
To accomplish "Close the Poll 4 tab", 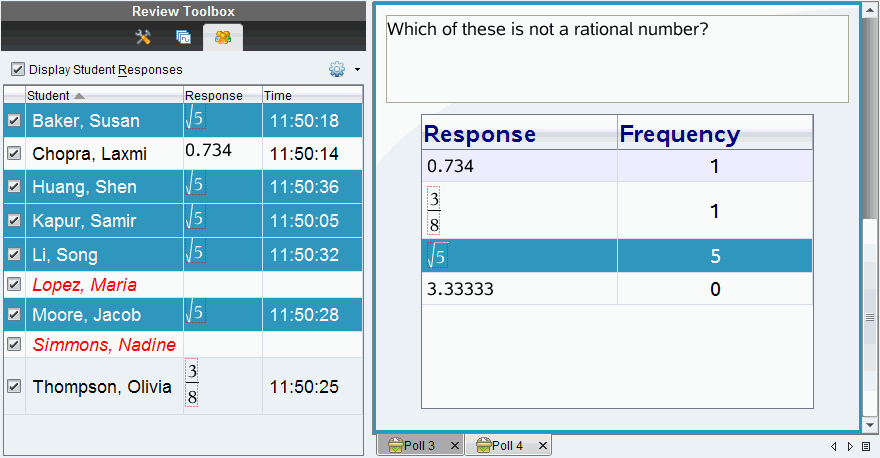I will pyautogui.click(x=542, y=446).
